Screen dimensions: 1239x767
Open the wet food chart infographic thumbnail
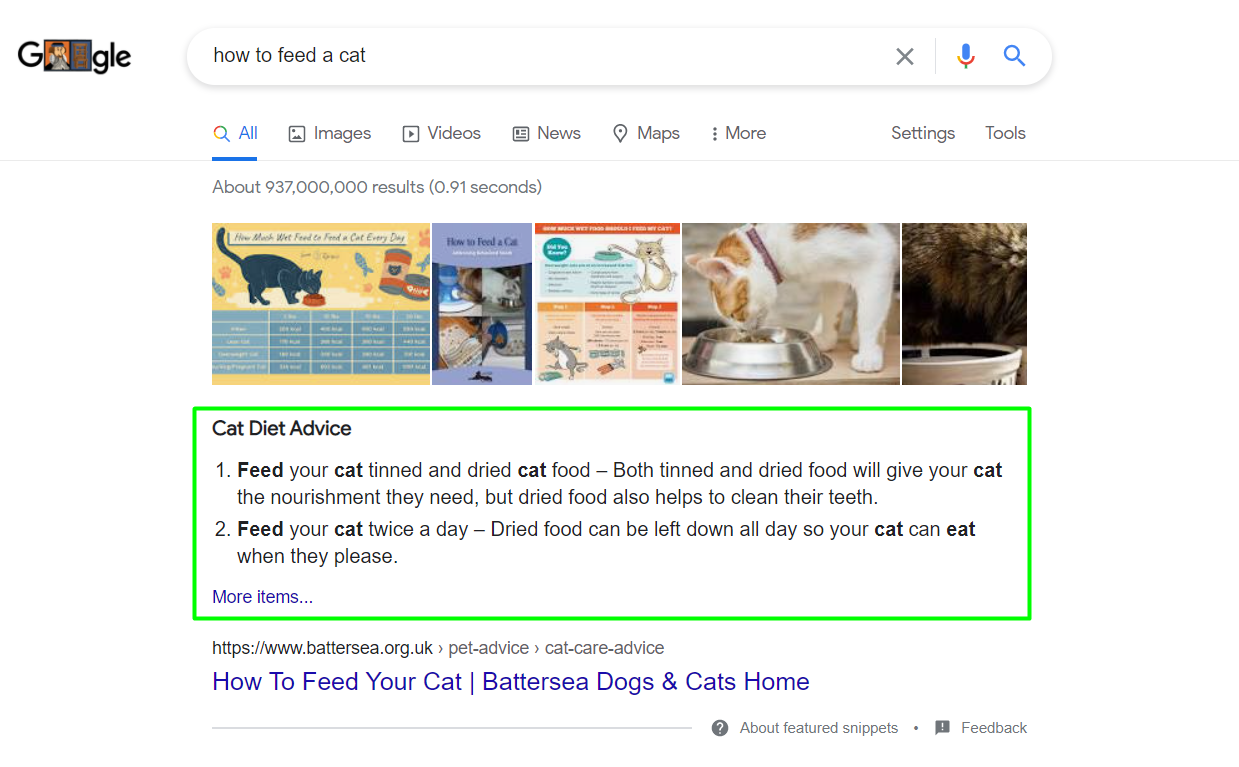tap(320, 304)
